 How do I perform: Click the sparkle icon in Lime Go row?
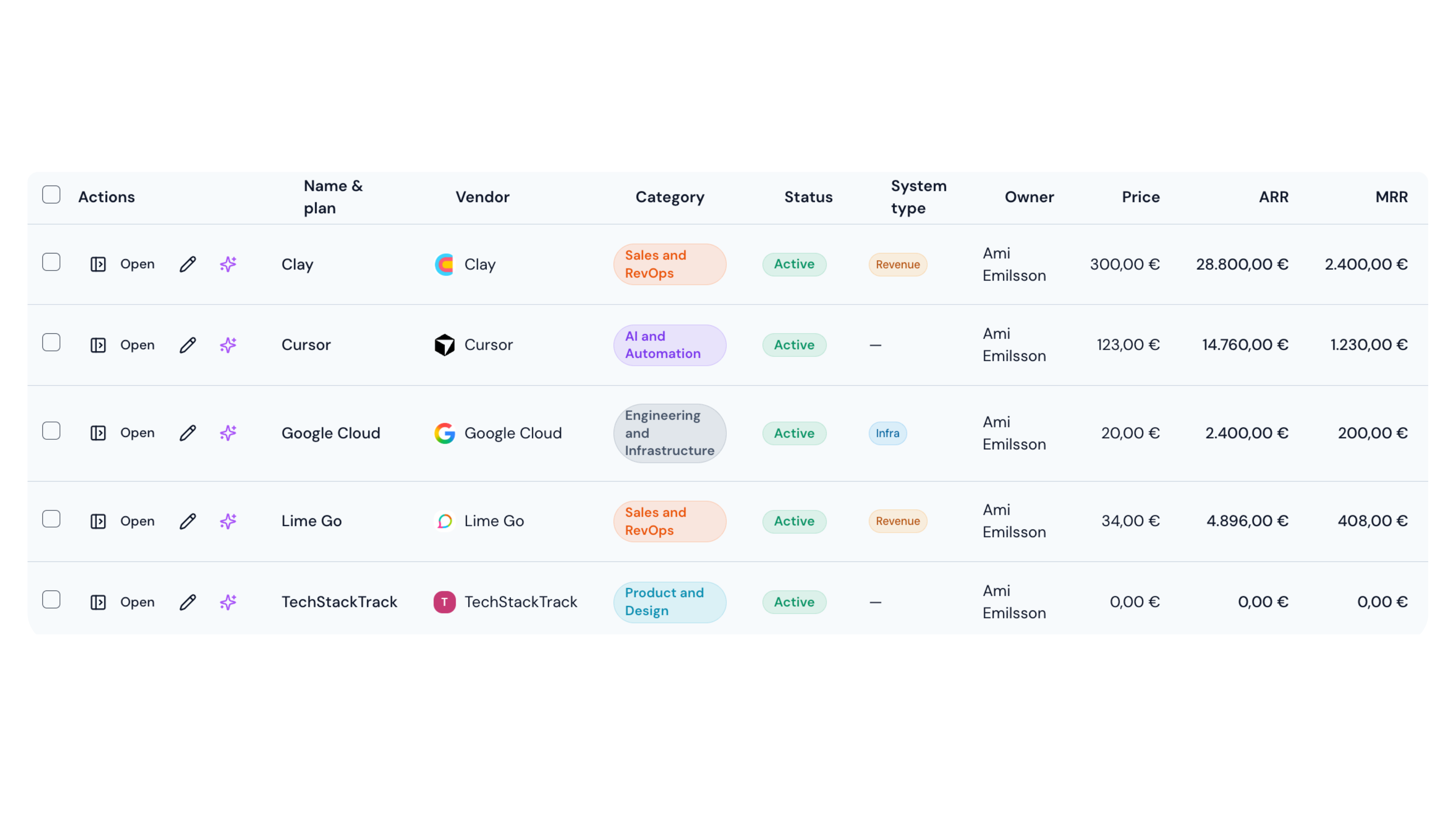pos(228,521)
